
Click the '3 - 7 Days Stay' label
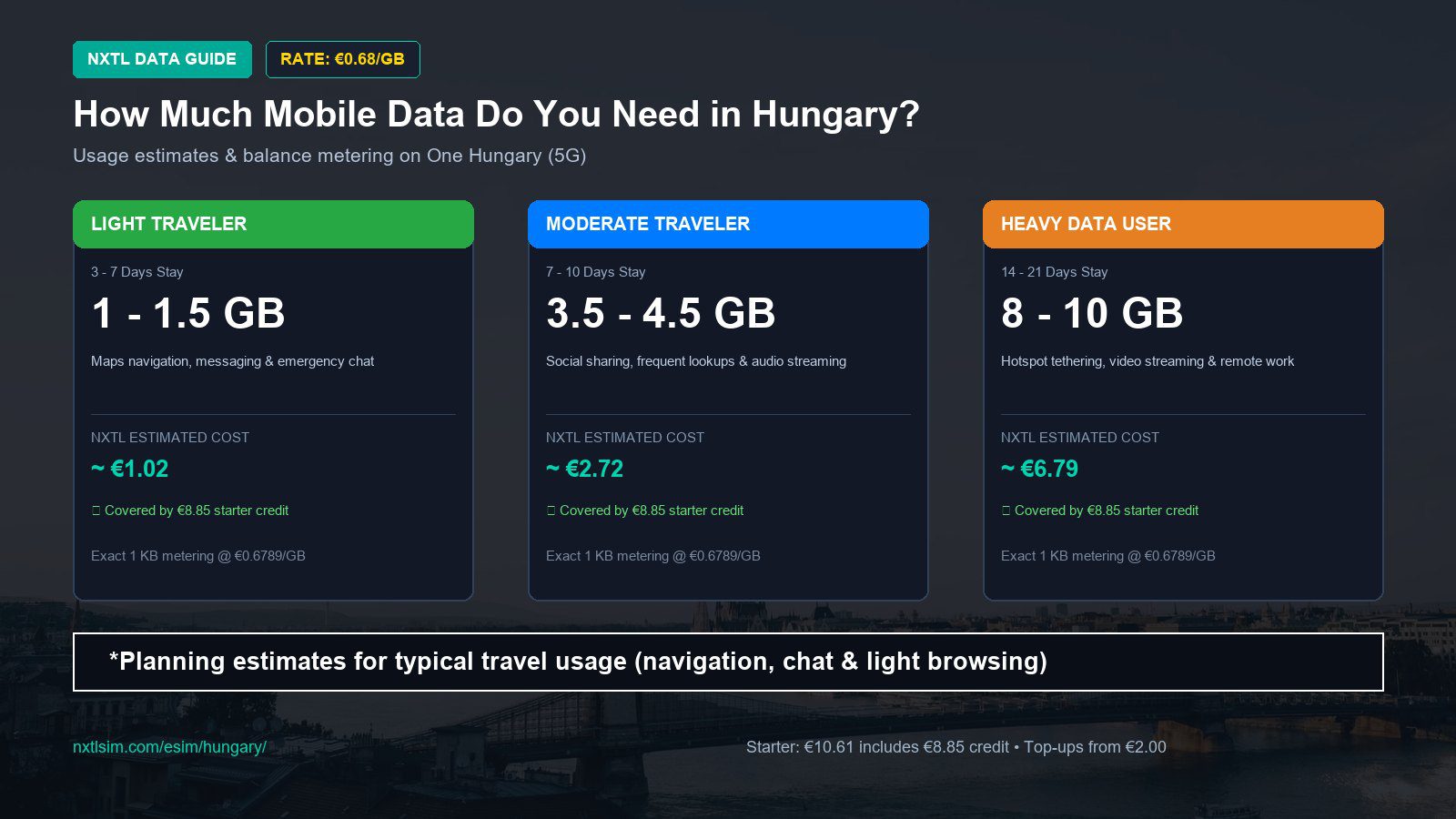tap(137, 272)
